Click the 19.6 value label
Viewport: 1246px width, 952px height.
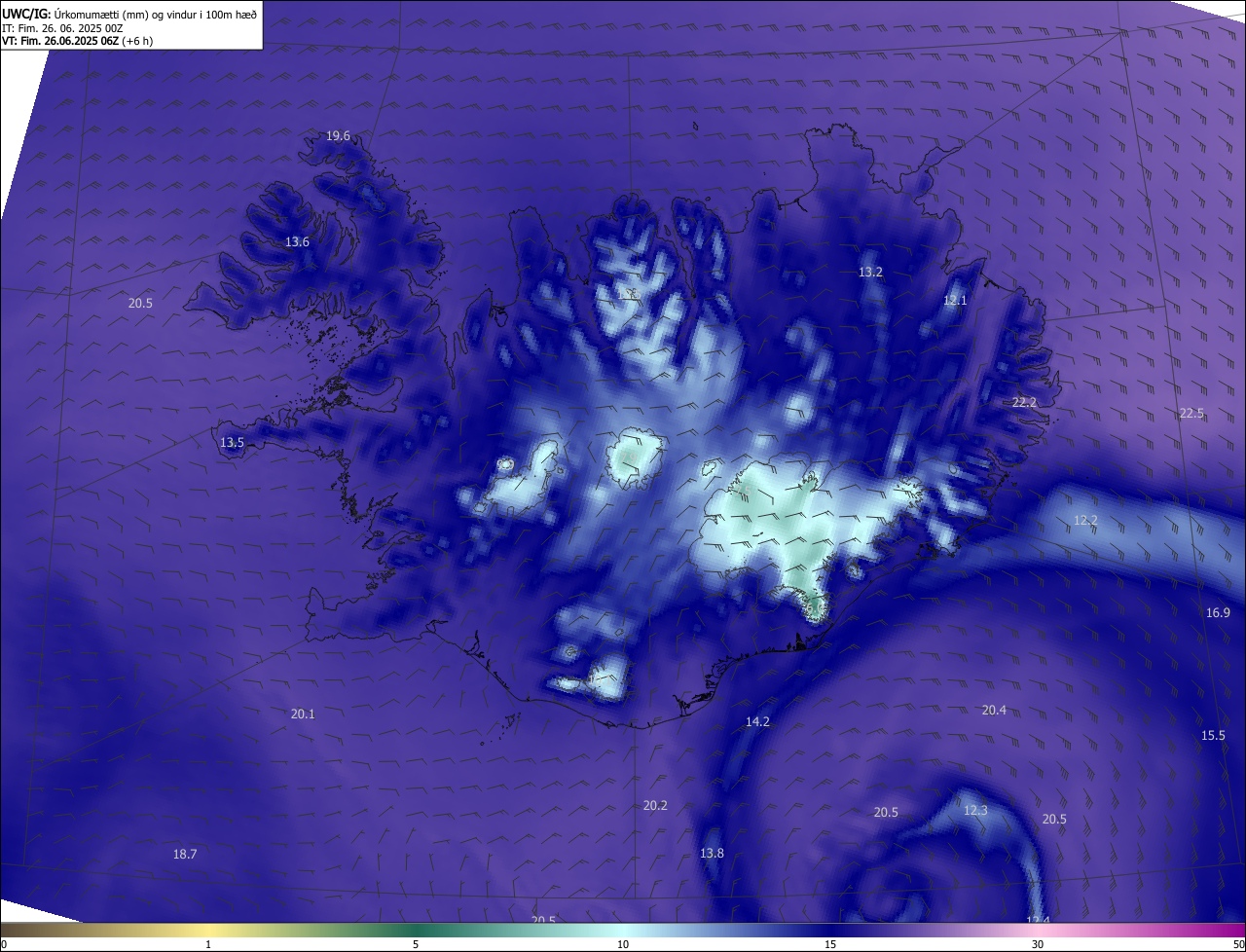pos(338,135)
